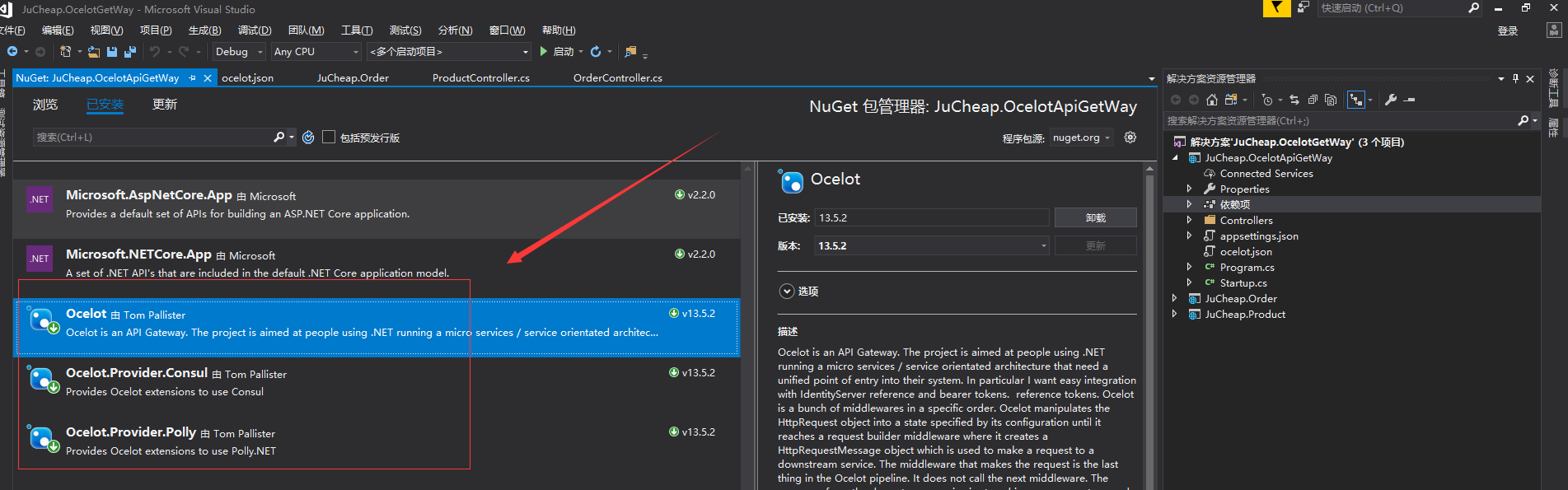This screenshot has width=1568, height=490.
Task: Click the feedback flag icon in title bar
Action: pos(1276,8)
